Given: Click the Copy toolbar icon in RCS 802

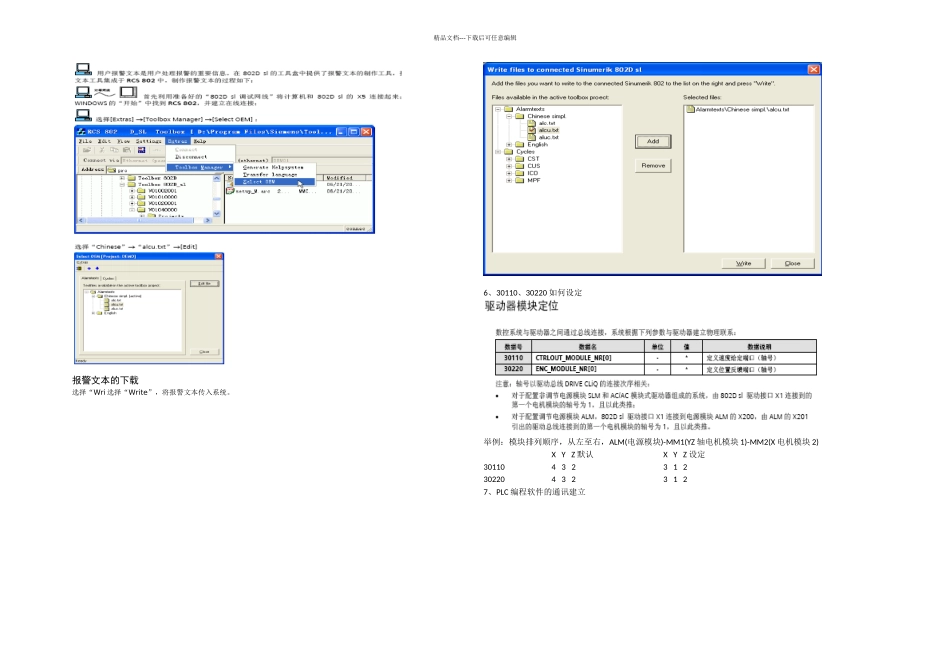Looking at the screenshot, I should click(115, 150).
